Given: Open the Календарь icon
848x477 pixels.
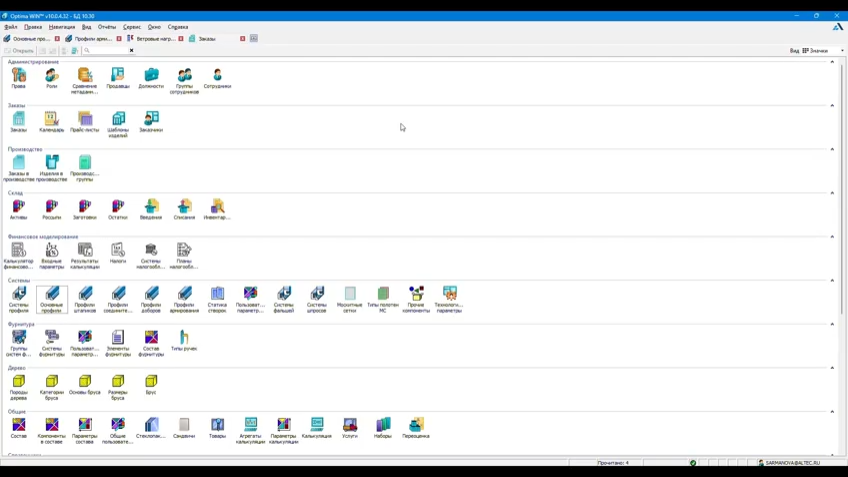Looking at the screenshot, I should [x=51, y=122].
